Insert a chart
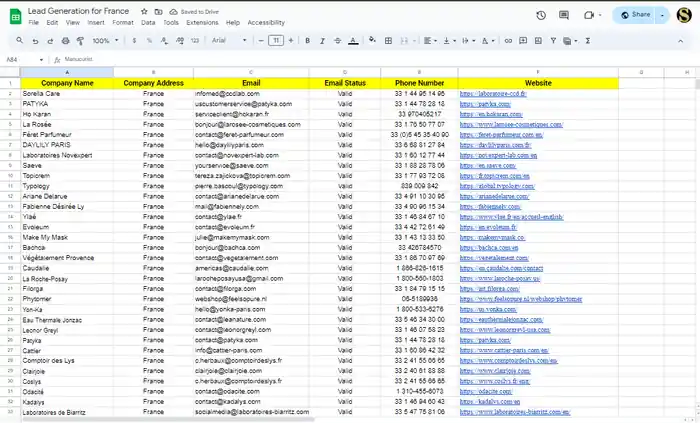700x423 pixels. click(538, 41)
